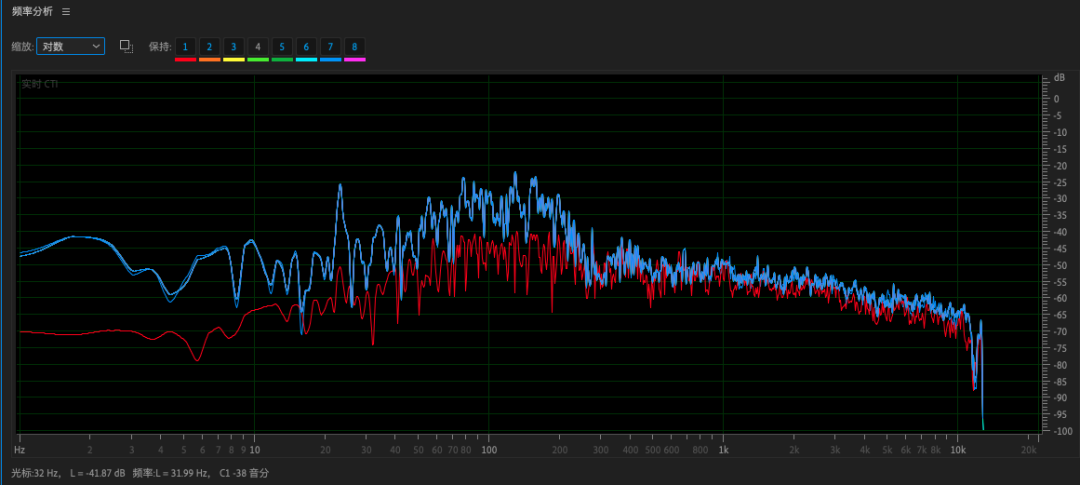1080x485 pixels.
Task: Enable hold button 4
Action: (x=258, y=47)
